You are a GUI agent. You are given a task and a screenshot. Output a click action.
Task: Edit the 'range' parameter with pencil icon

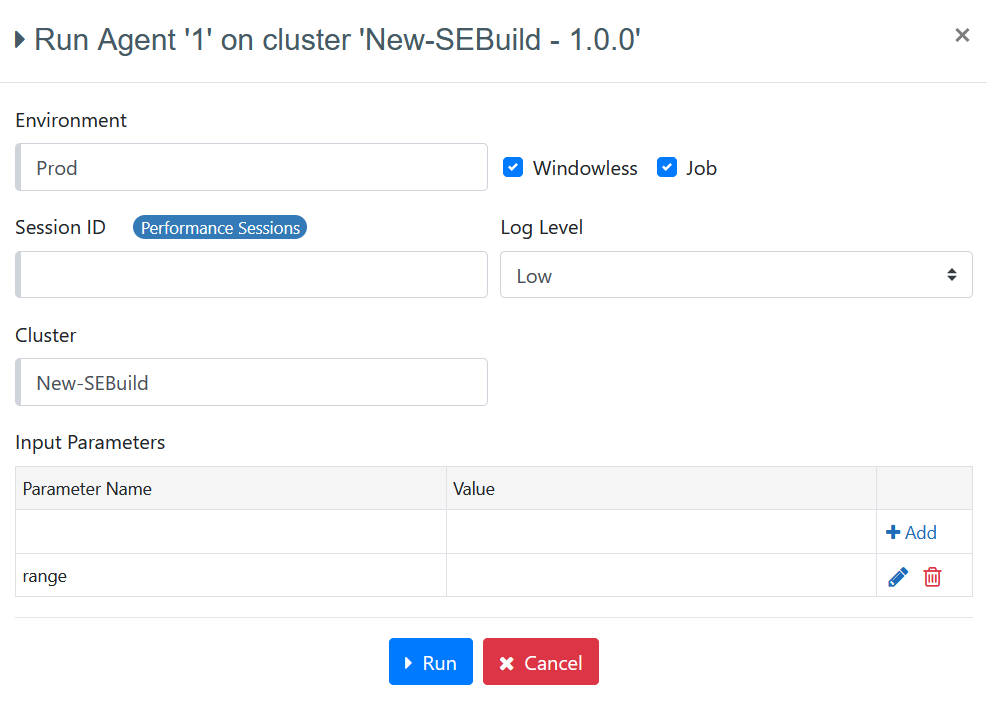click(897, 577)
